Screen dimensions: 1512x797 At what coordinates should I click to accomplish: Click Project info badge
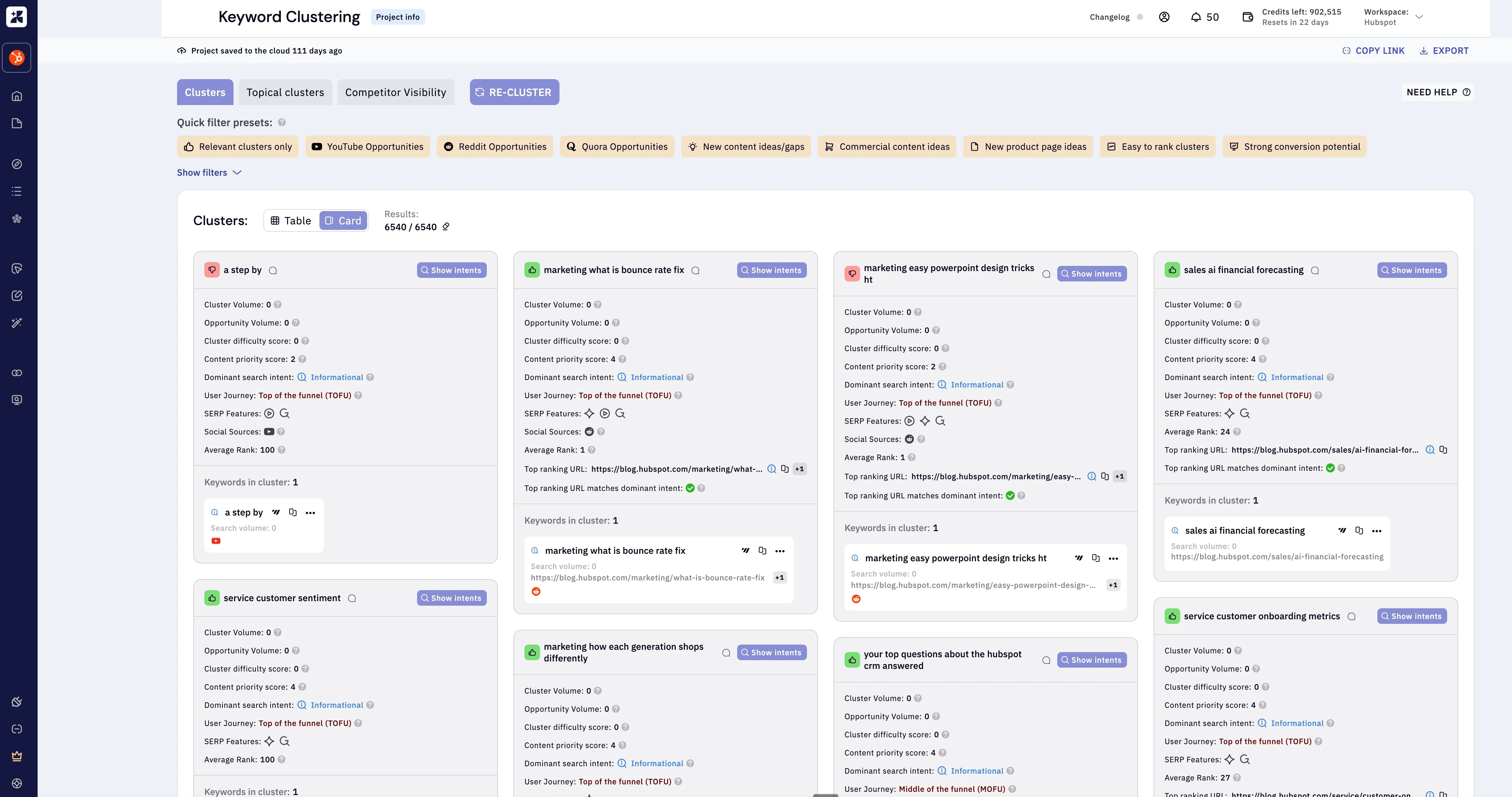[x=397, y=17]
